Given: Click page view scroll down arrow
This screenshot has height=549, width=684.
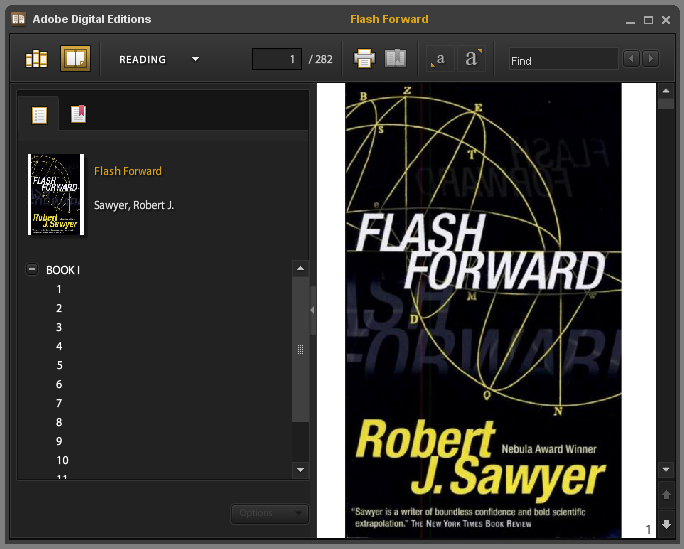Looking at the screenshot, I should (x=666, y=470).
